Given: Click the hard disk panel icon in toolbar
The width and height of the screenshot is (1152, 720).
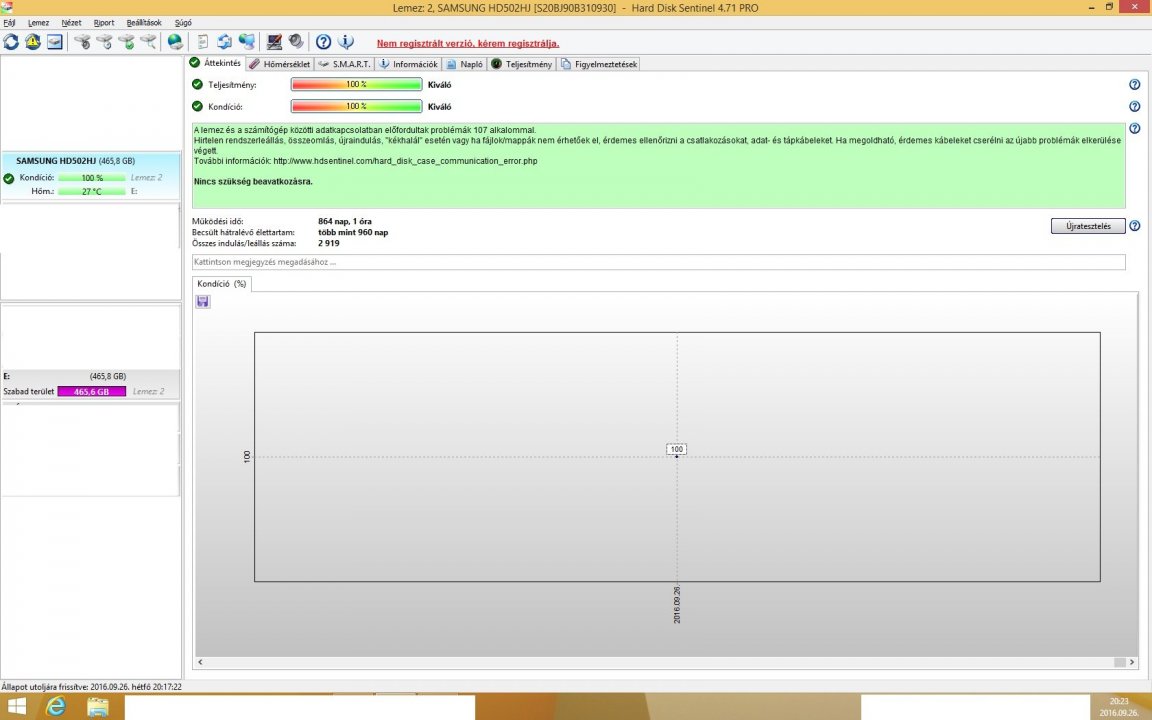Looking at the screenshot, I should (x=55, y=42).
